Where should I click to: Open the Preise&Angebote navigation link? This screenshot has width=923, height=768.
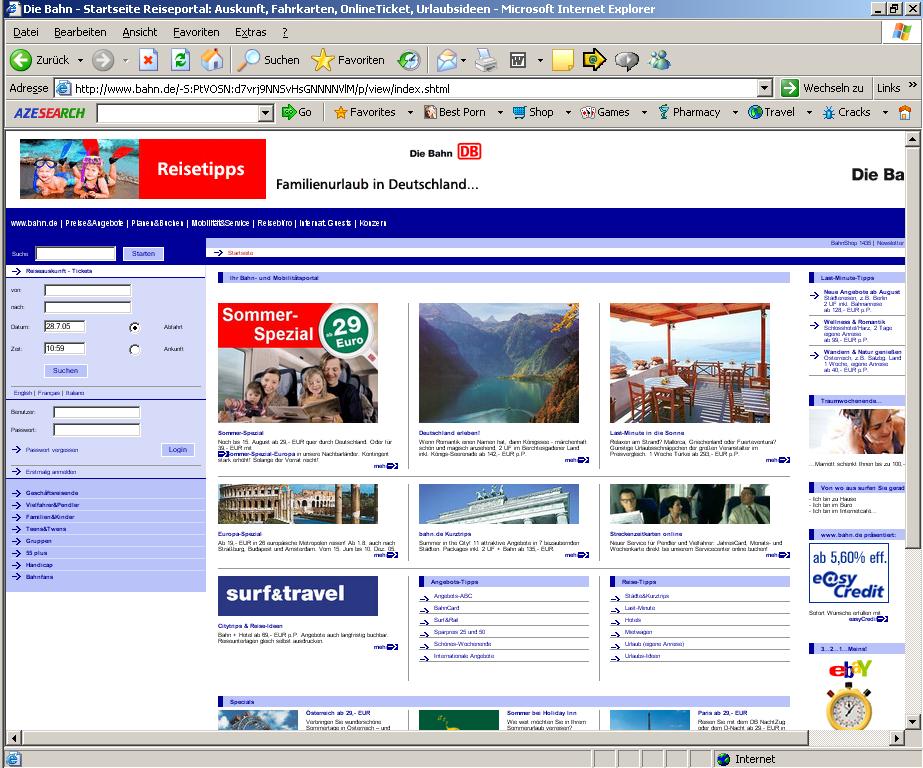[x=94, y=223]
